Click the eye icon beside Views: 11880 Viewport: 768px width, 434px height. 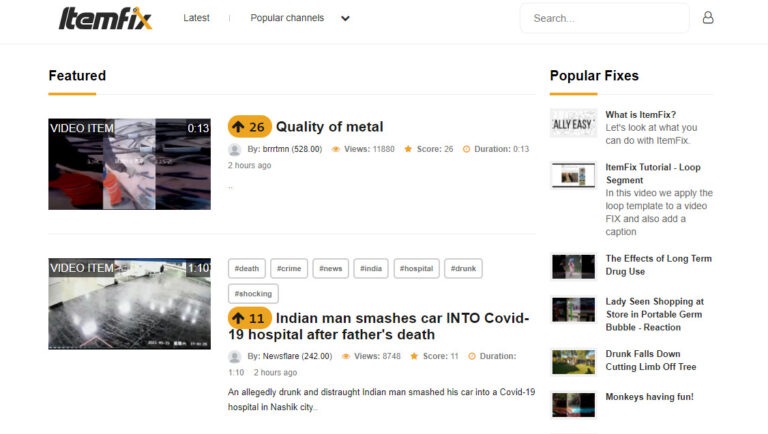tap(336, 149)
